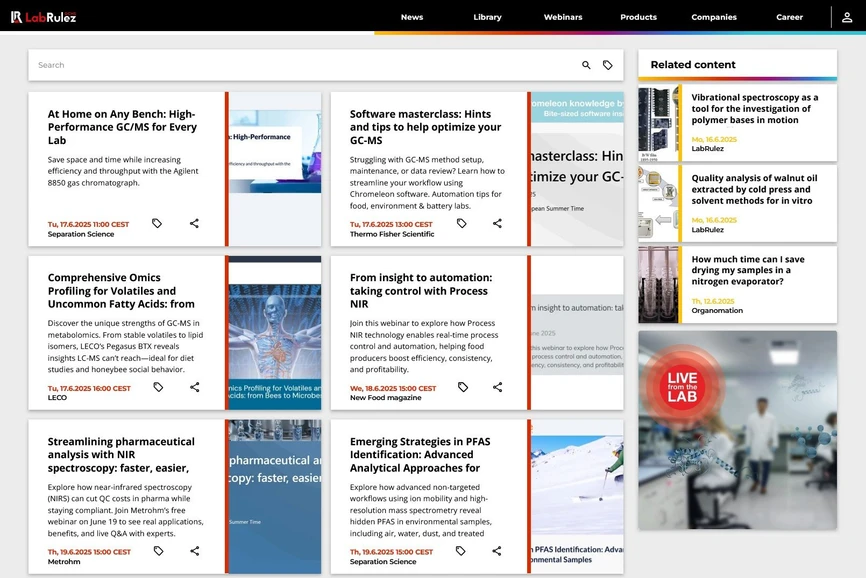
Task: Share the Process NIR webinar
Action: [498, 387]
